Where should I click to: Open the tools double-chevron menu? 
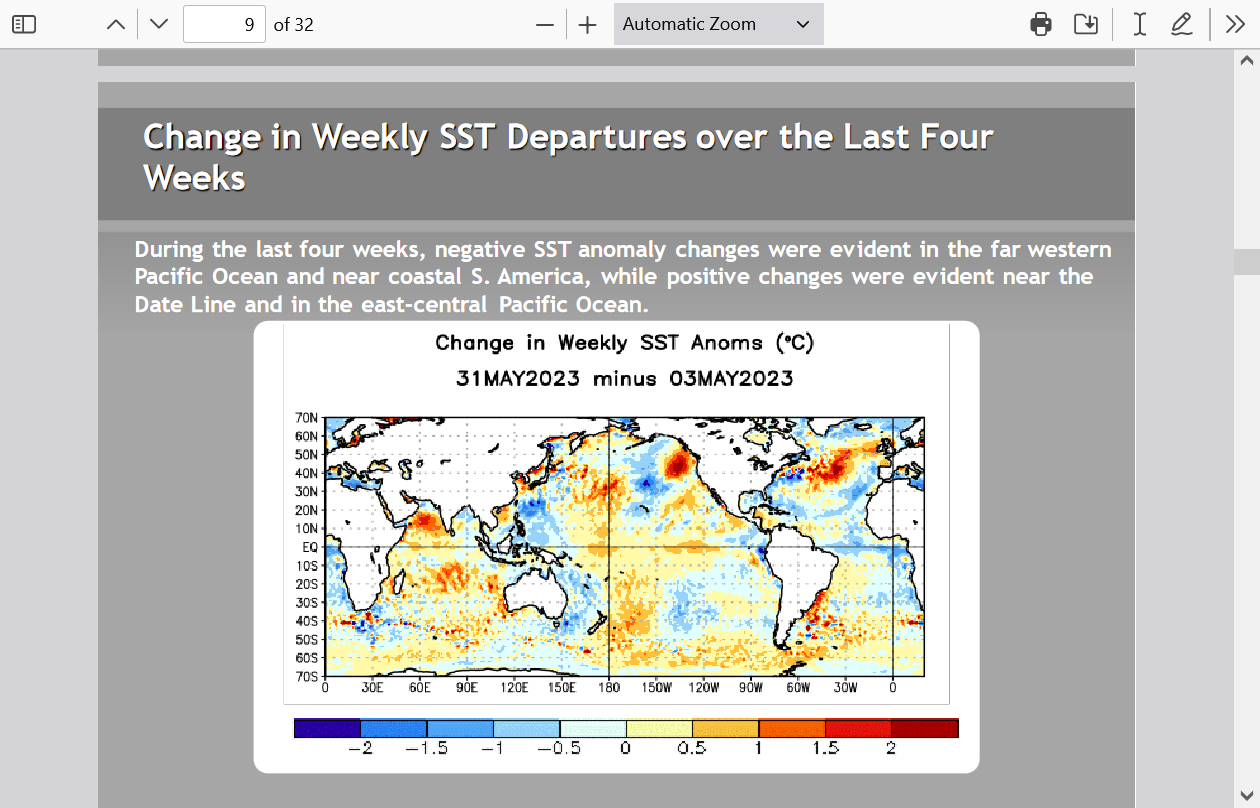click(1235, 24)
